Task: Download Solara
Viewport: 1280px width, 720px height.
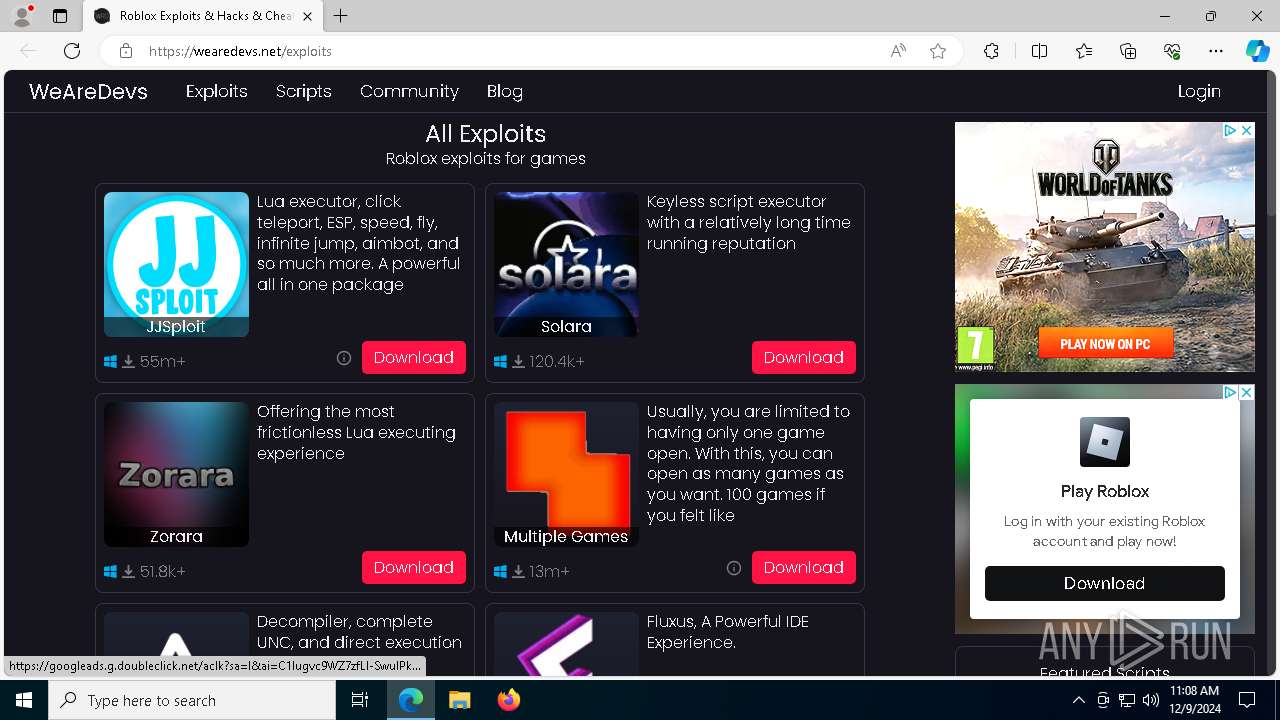Action: [x=804, y=357]
